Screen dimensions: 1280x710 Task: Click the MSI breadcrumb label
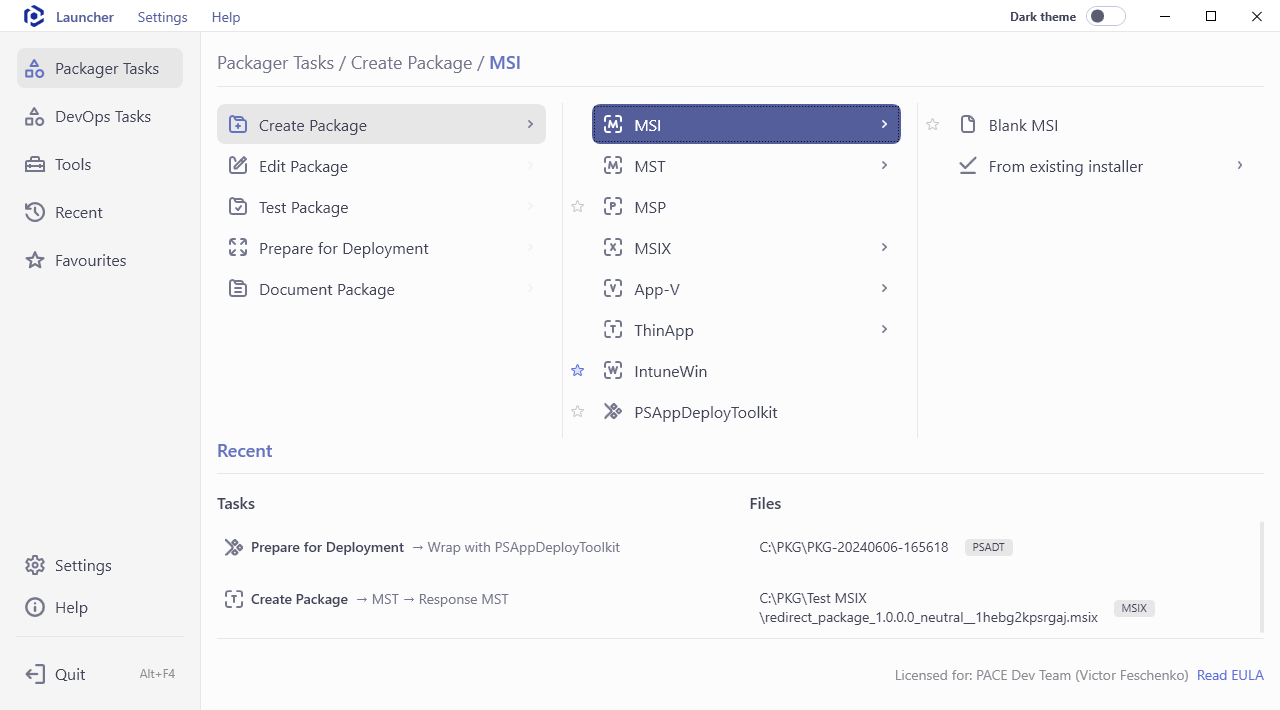click(505, 63)
